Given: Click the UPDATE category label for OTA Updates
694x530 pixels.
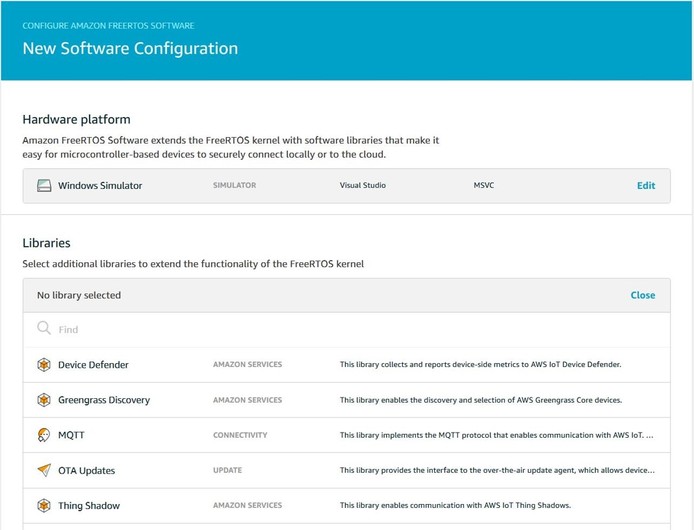Looking at the screenshot, I should tap(227, 470).
